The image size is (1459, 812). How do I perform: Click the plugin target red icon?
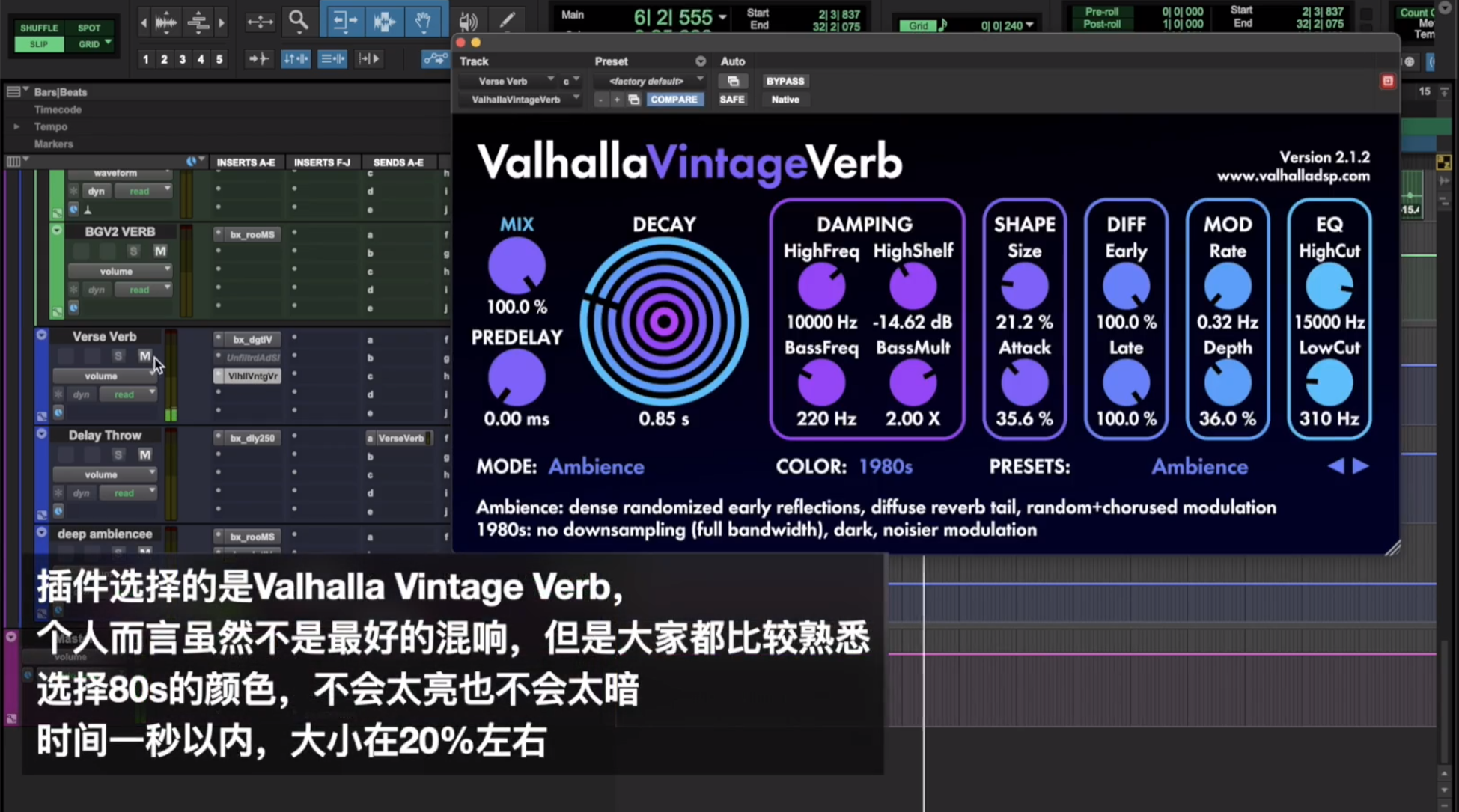click(x=1387, y=81)
